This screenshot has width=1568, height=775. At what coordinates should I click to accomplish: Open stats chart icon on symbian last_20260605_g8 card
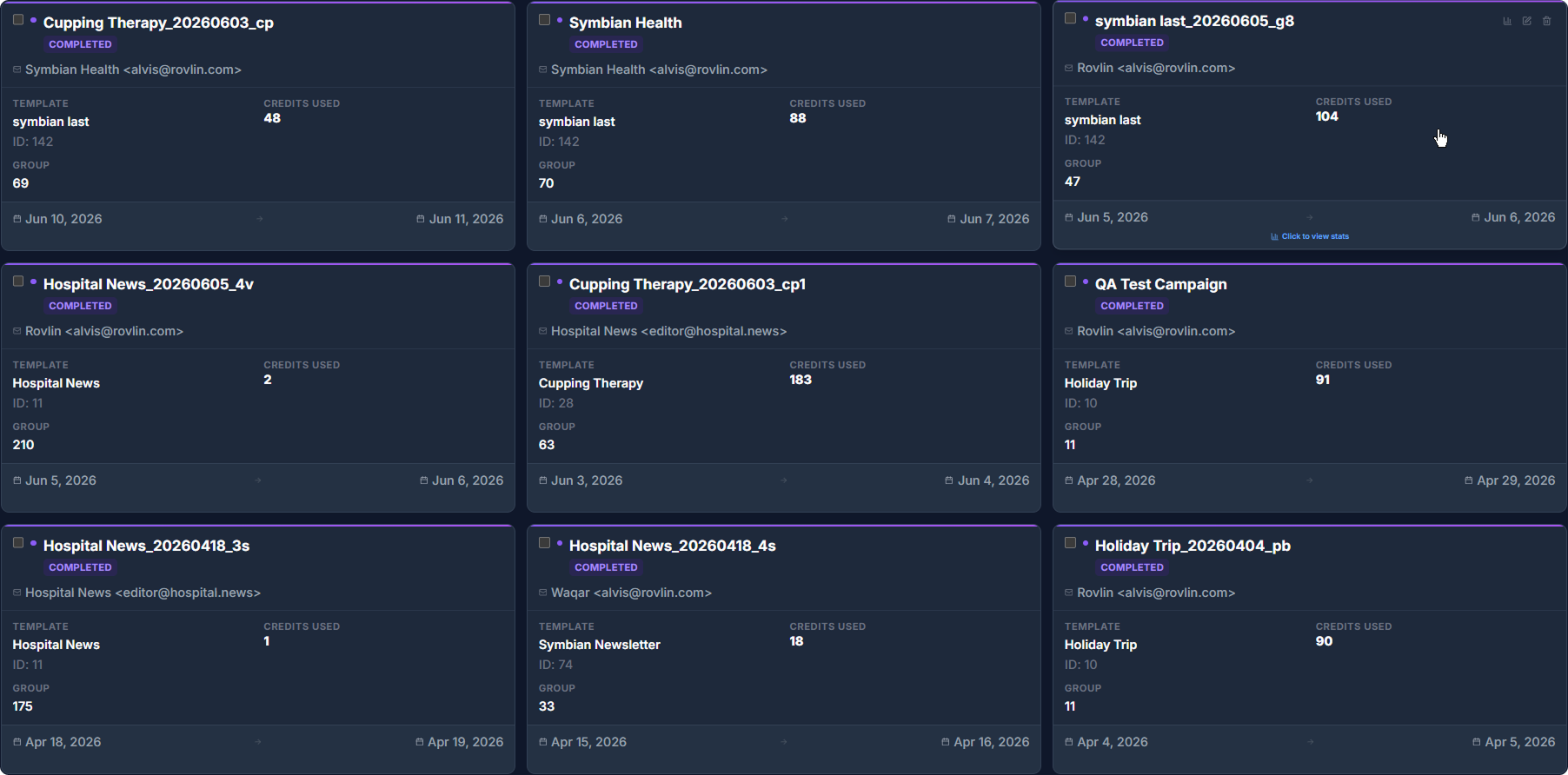(1507, 21)
